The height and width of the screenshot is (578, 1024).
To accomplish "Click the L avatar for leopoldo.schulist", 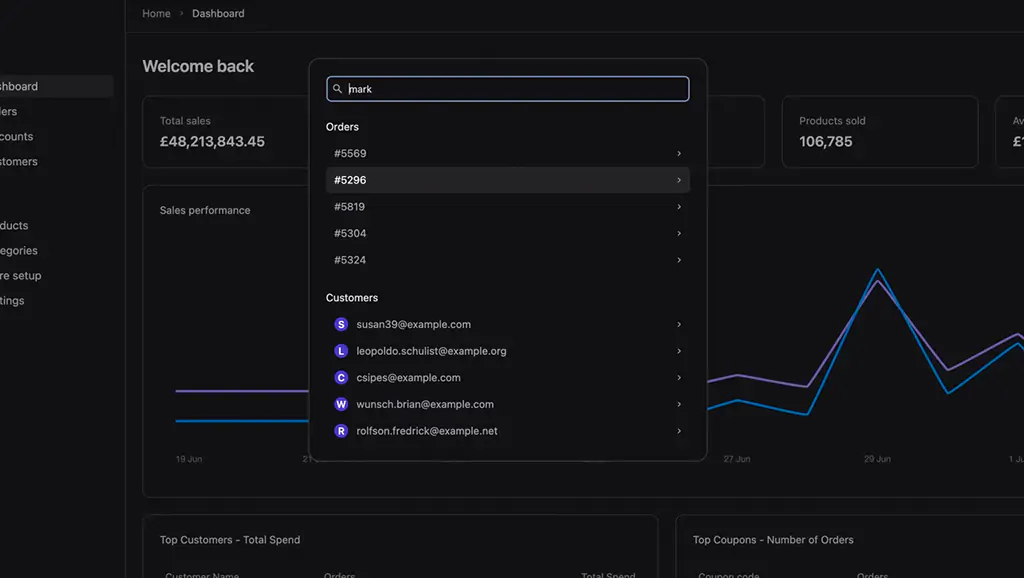I will pos(341,352).
